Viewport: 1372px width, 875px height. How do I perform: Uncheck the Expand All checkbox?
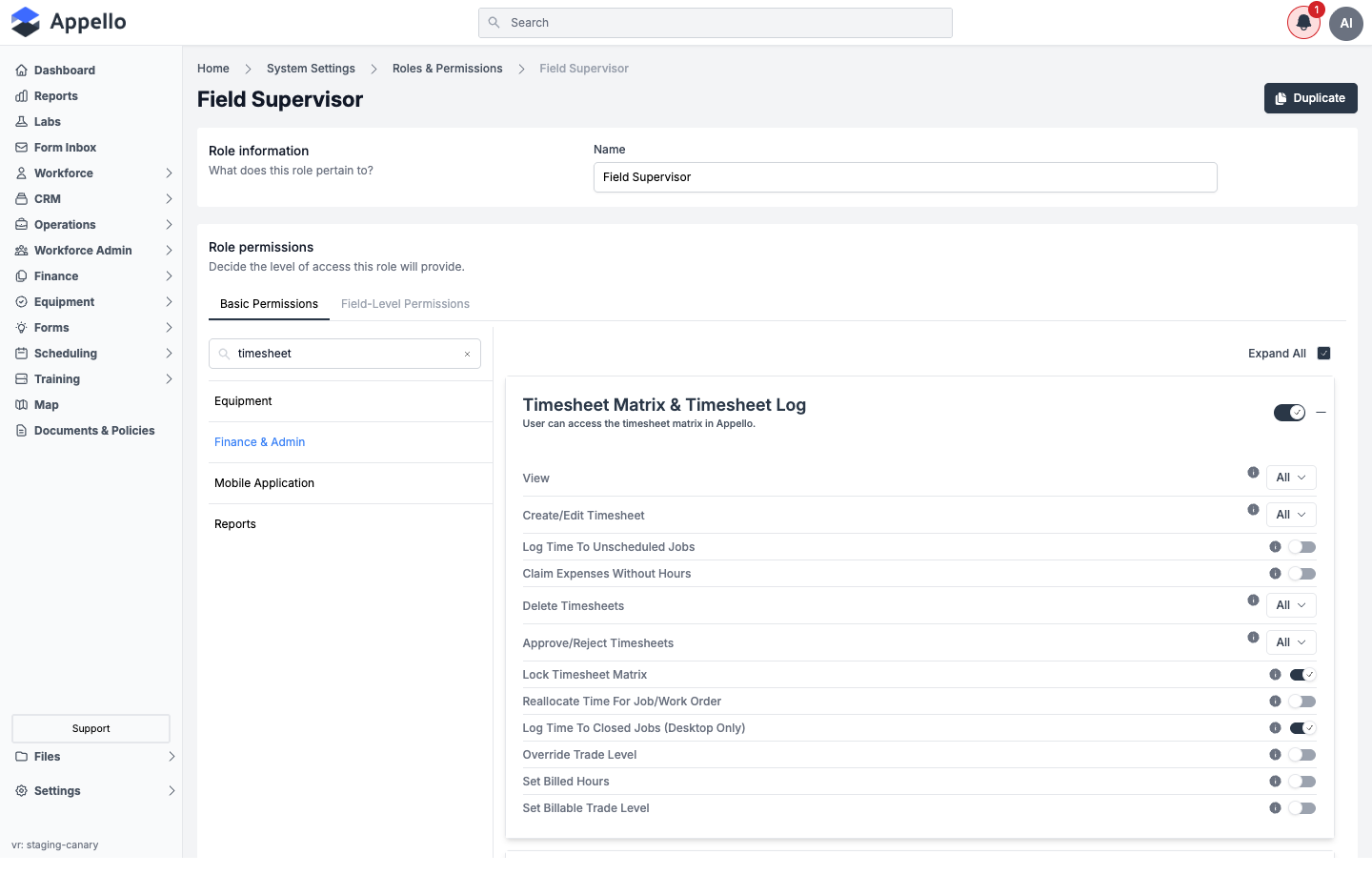[x=1323, y=354]
